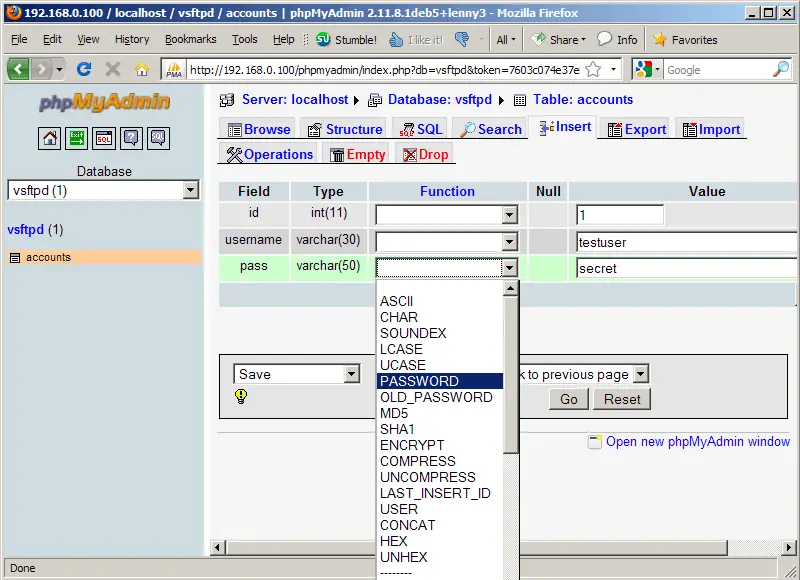Click the Empty table tab
Image resolution: width=800 pixels, height=580 pixels.
click(357, 154)
